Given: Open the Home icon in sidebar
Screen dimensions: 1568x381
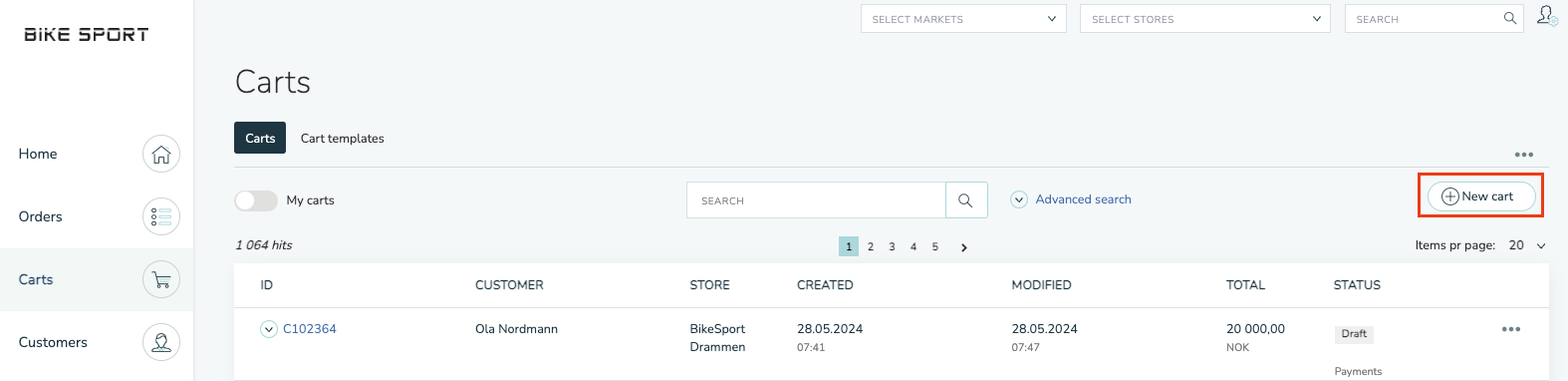Looking at the screenshot, I should pos(161,154).
